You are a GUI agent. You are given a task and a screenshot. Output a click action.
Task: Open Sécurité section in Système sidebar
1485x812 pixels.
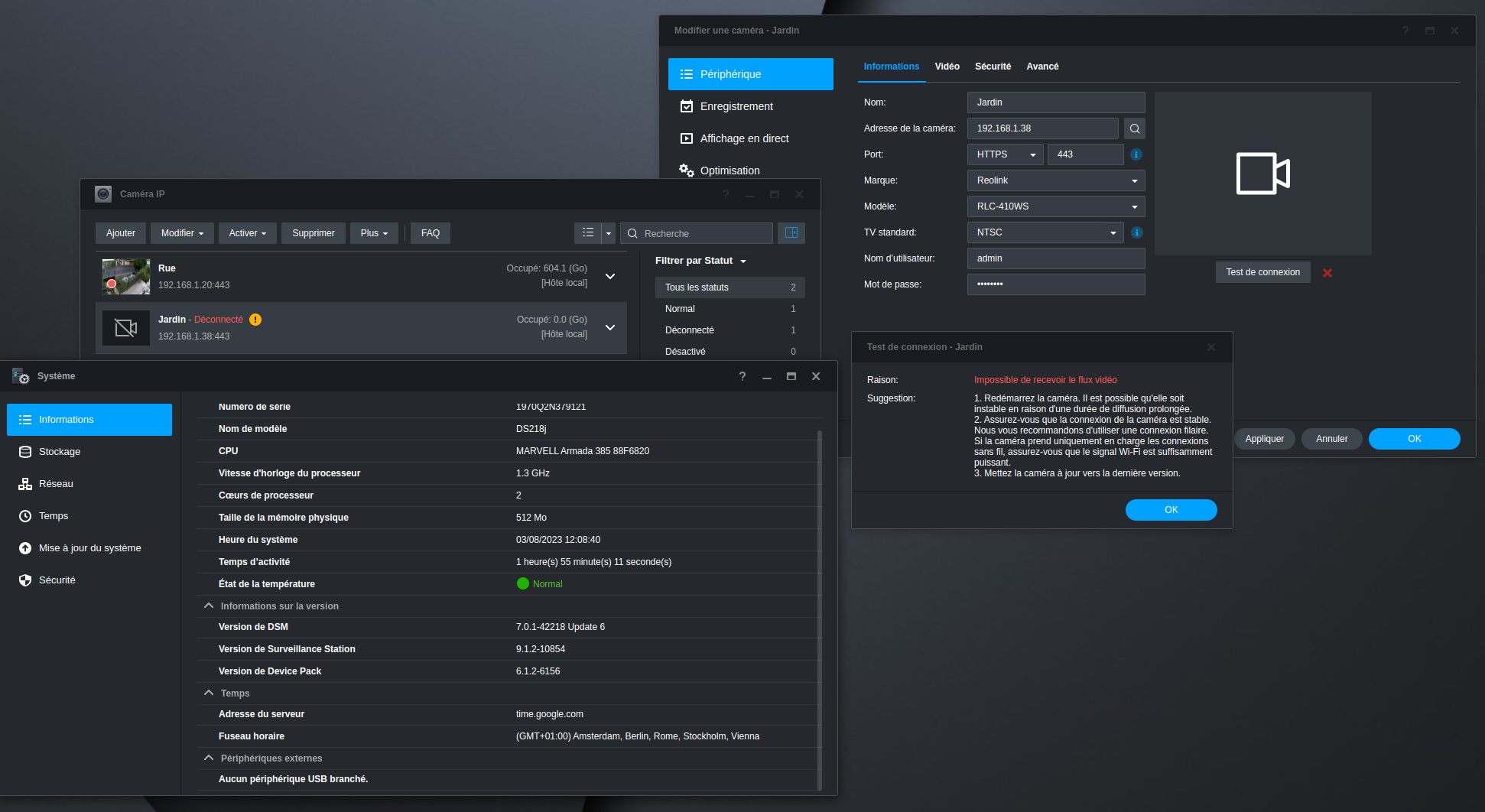(x=57, y=580)
